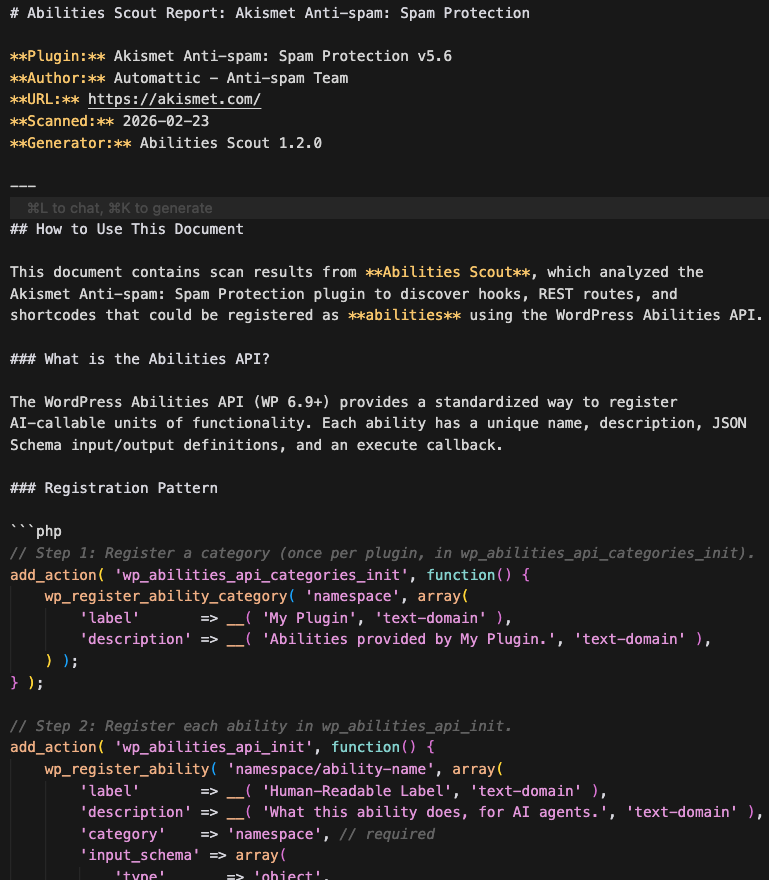This screenshot has height=880, width=769.
Task: Click the '---' horizontal rule line
Action: (23, 186)
